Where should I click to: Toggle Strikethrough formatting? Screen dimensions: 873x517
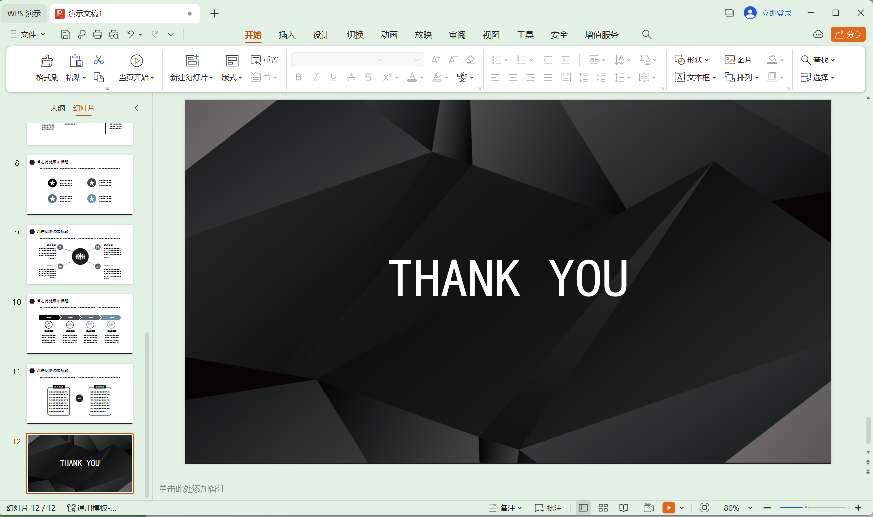pyautogui.click(x=351, y=77)
